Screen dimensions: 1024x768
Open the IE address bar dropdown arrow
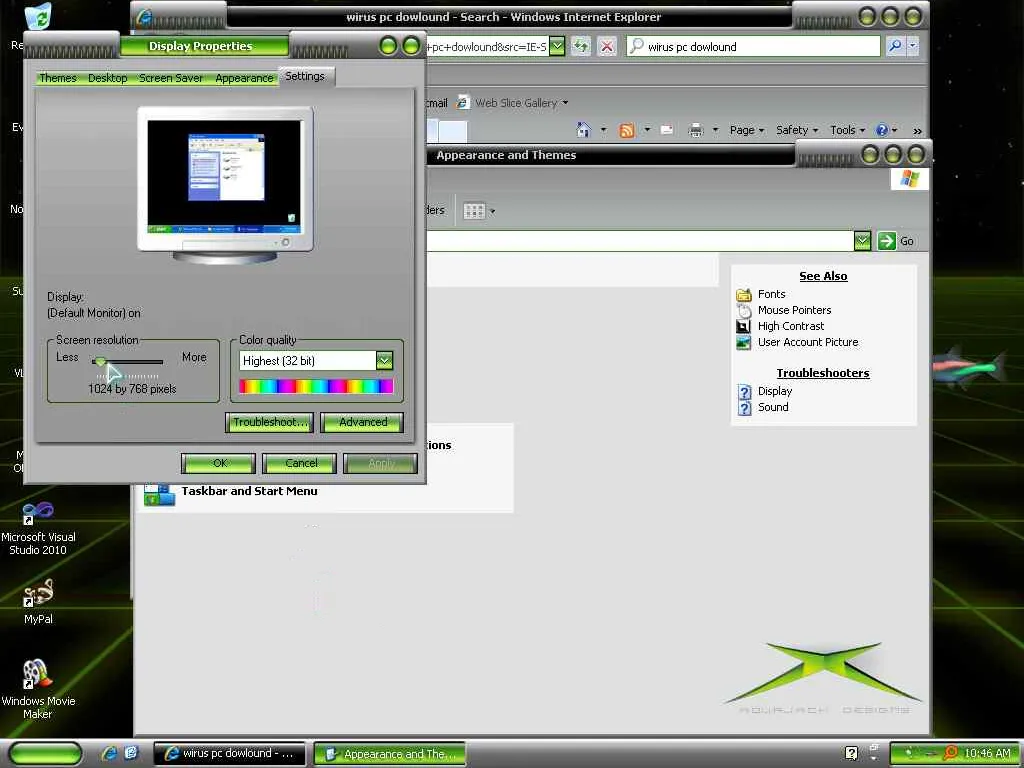click(556, 46)
